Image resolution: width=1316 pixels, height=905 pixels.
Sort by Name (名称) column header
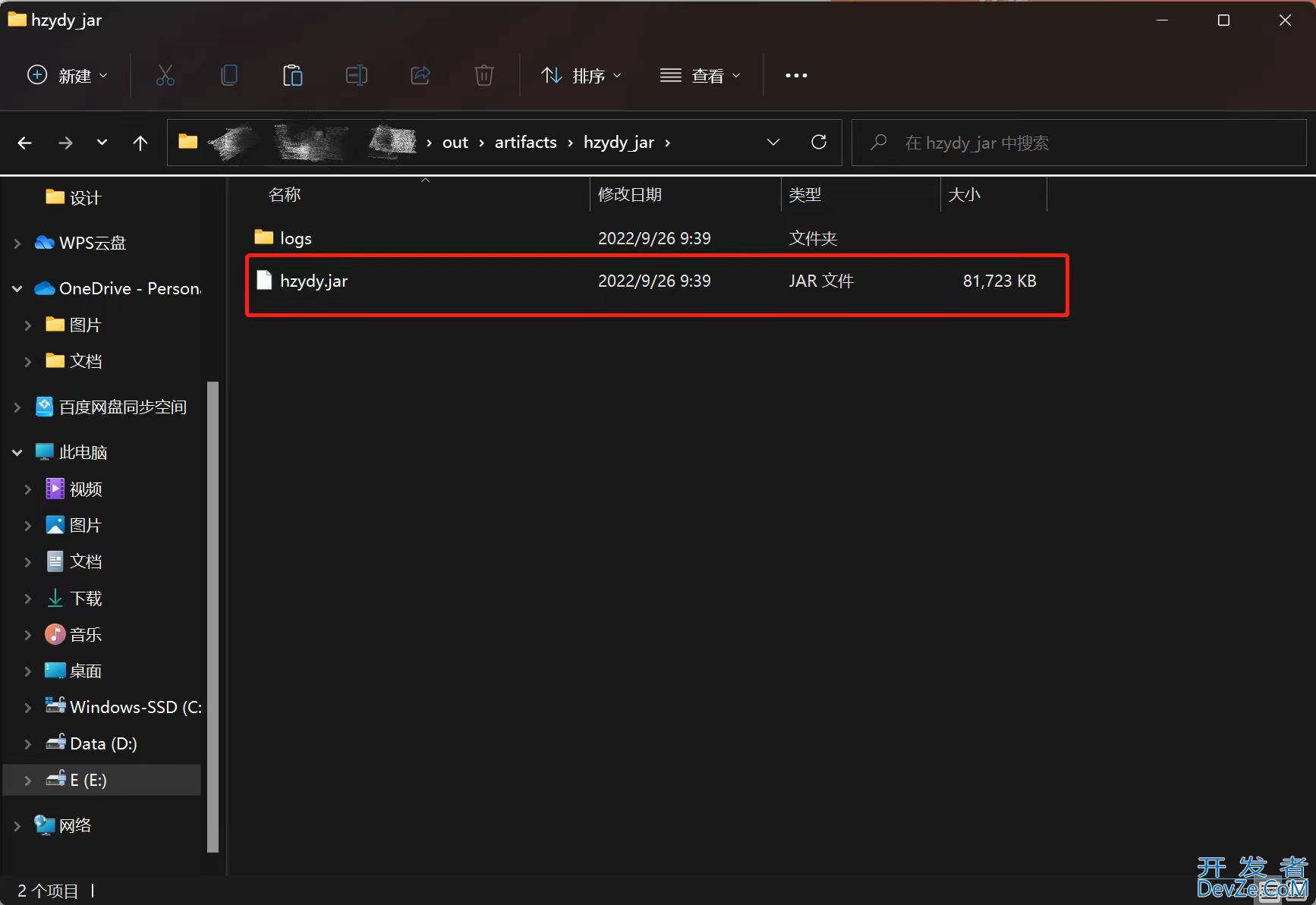coord(285,195)
